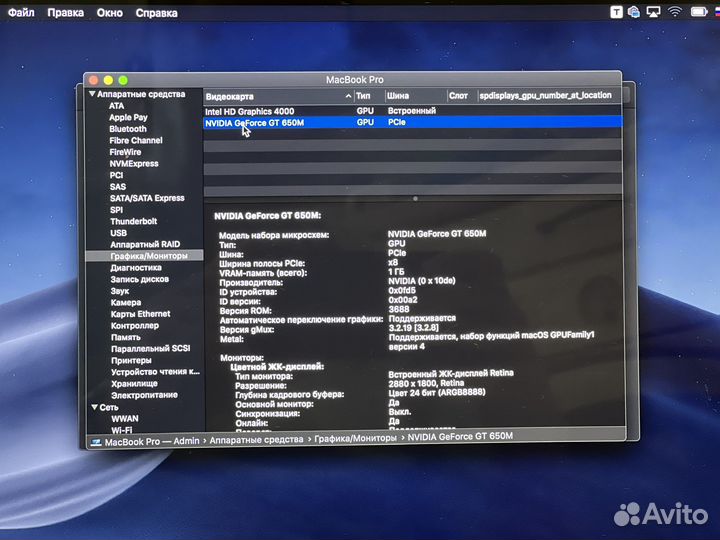Viewport: 720px width, 540px height.
Task: Click the Слот column header
Action: (461, 96)
